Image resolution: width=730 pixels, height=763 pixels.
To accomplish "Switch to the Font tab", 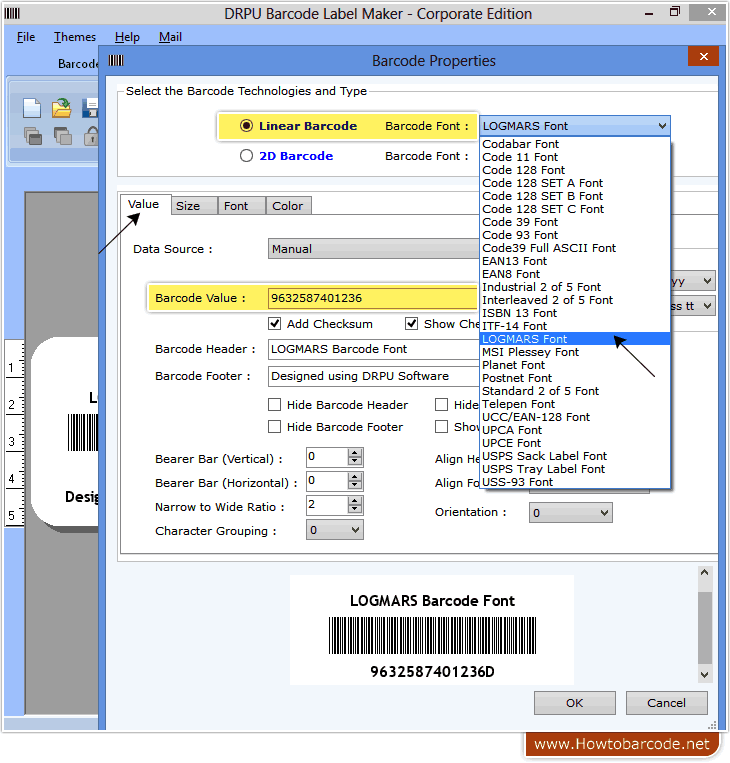I will pos(241,206).
